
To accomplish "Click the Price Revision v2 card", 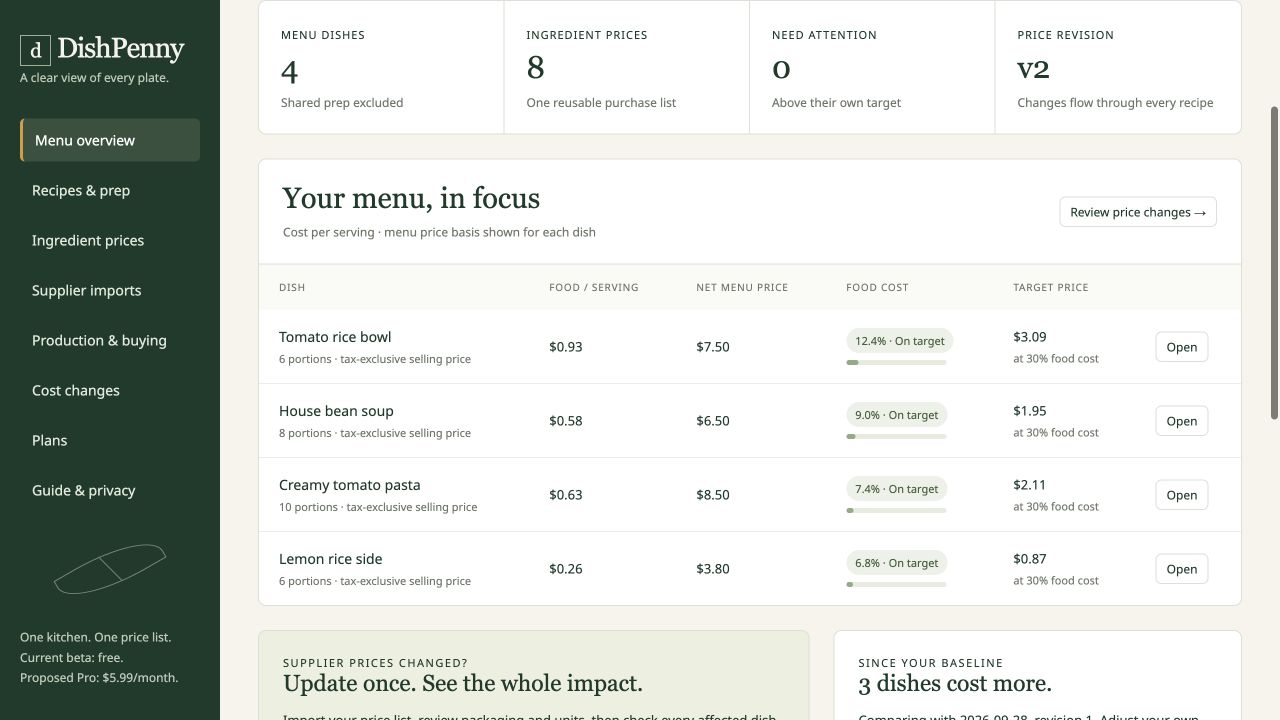I will 1118,67.
